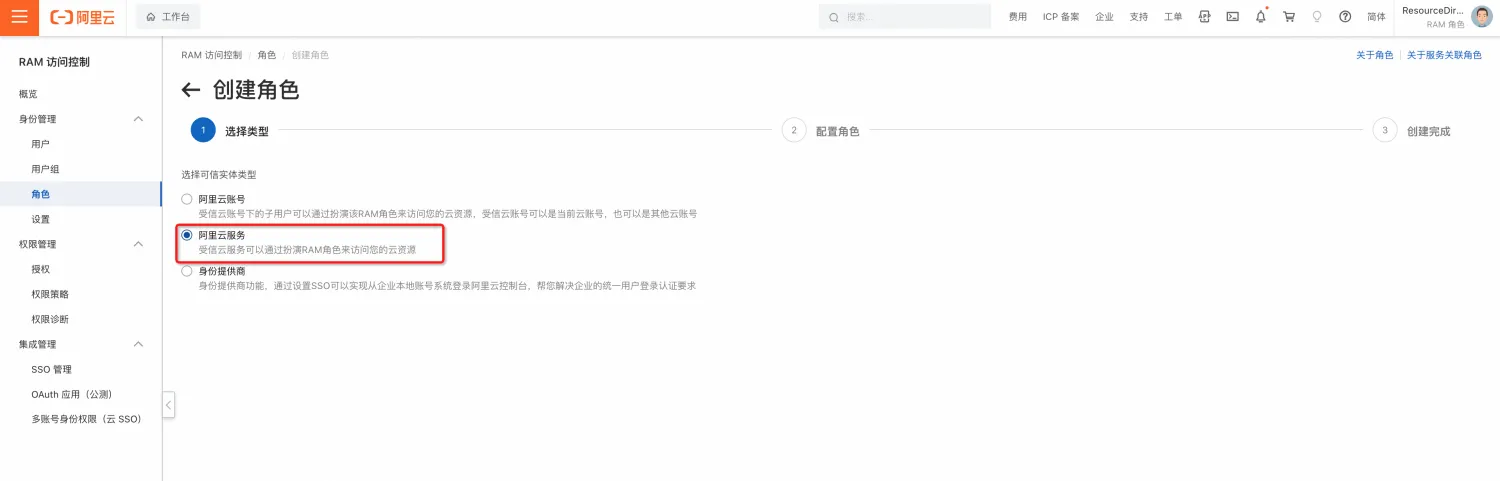Viewport: 1500px width, 481px height.
Task: Open the hamburger main menu
Action: click(x=20, y=17)
